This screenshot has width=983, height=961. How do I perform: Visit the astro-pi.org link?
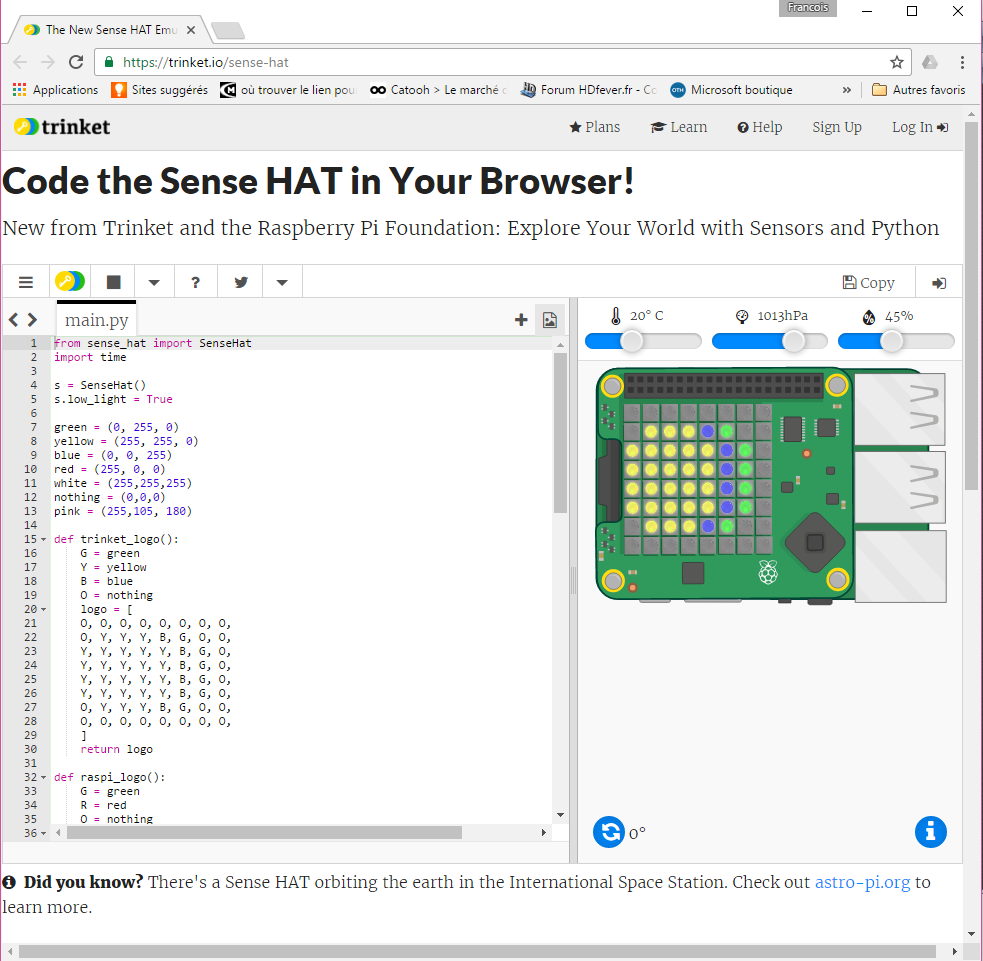click(862, 882)
